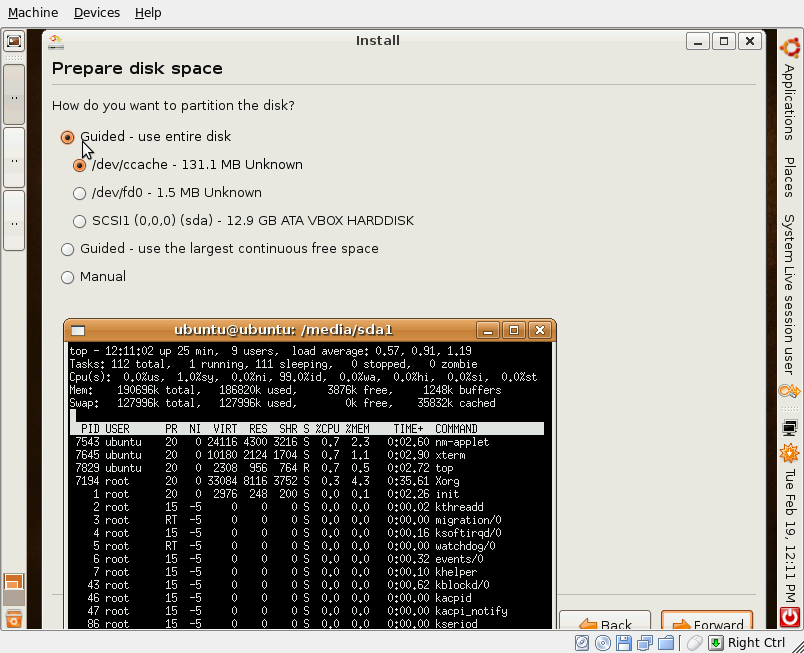Open the Places menu in the Ubuntu panel
The height and width of the screenshot is (653, 804).
click(x=789, y=177)
